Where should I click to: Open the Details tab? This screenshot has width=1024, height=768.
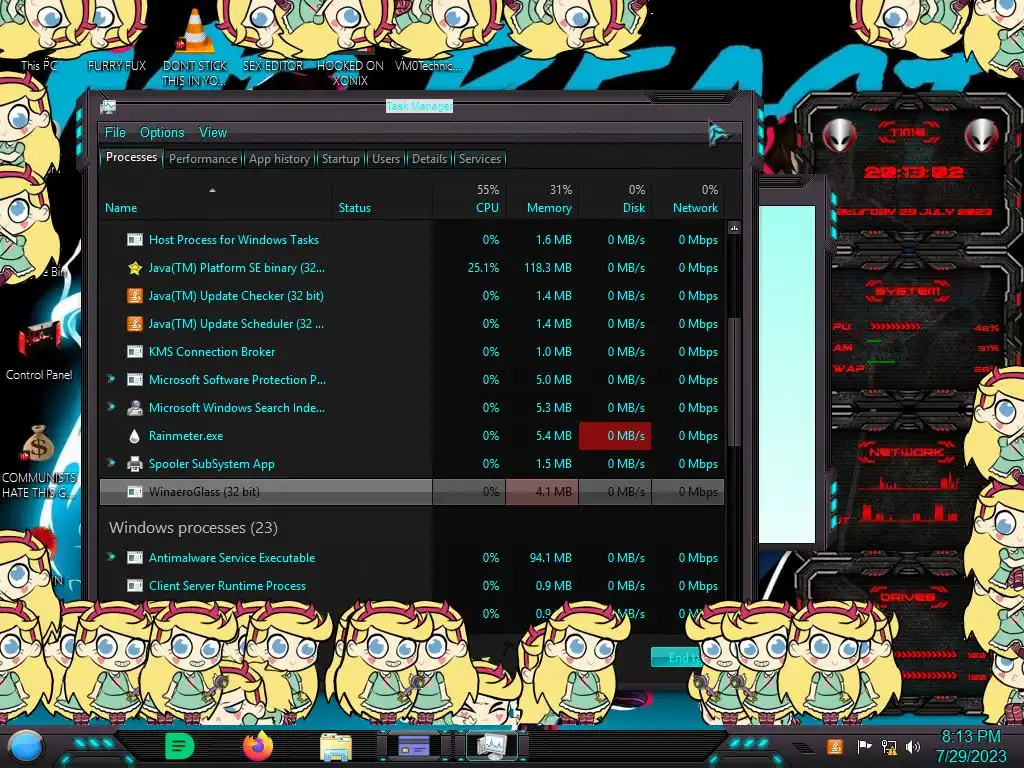[429, 159]
